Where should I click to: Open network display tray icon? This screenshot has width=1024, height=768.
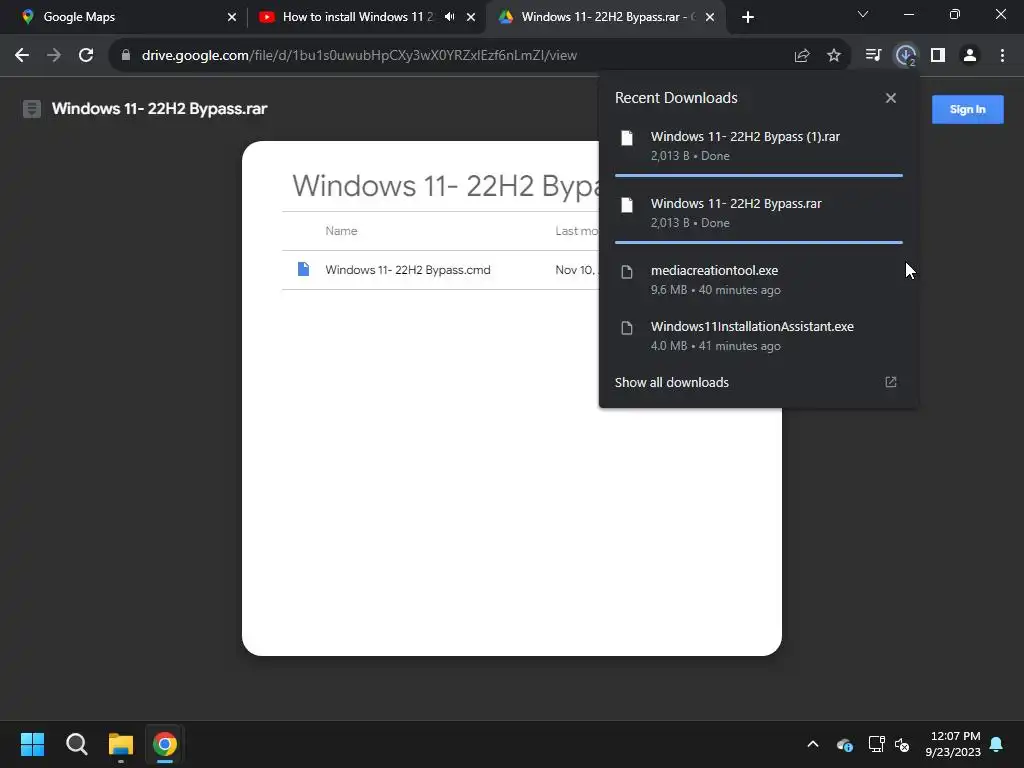point(876,744)
